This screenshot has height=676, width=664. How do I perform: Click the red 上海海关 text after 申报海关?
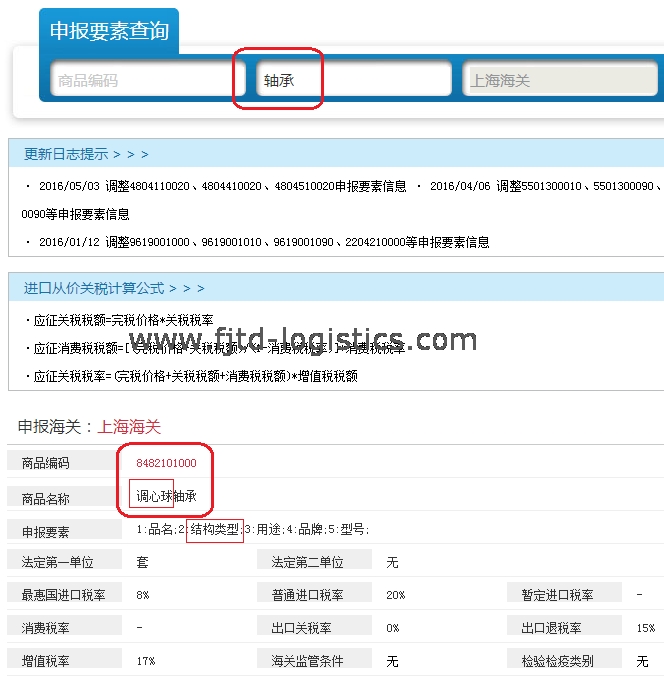click(x=128, y=426)
